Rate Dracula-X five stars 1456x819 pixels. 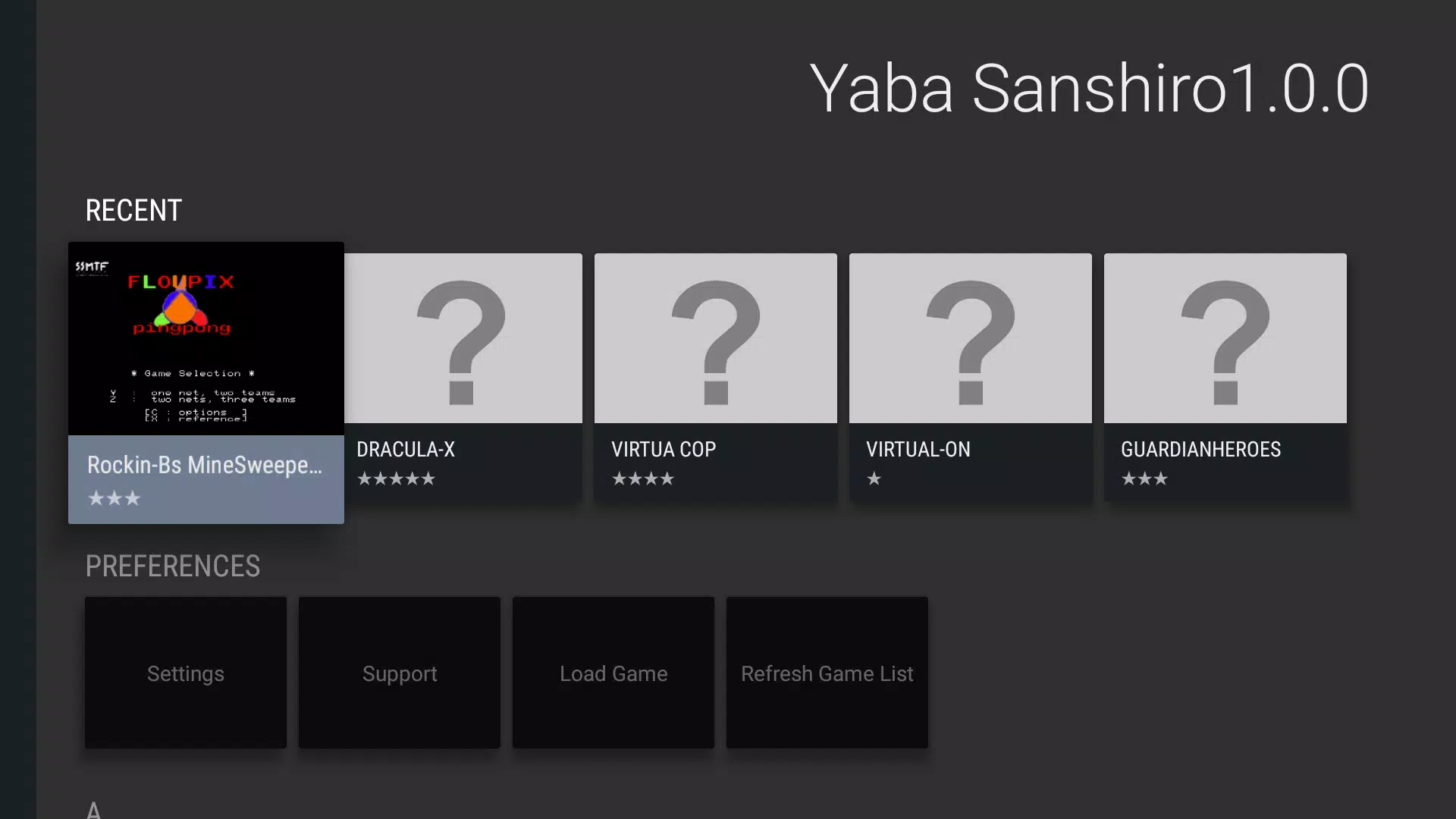429,478
